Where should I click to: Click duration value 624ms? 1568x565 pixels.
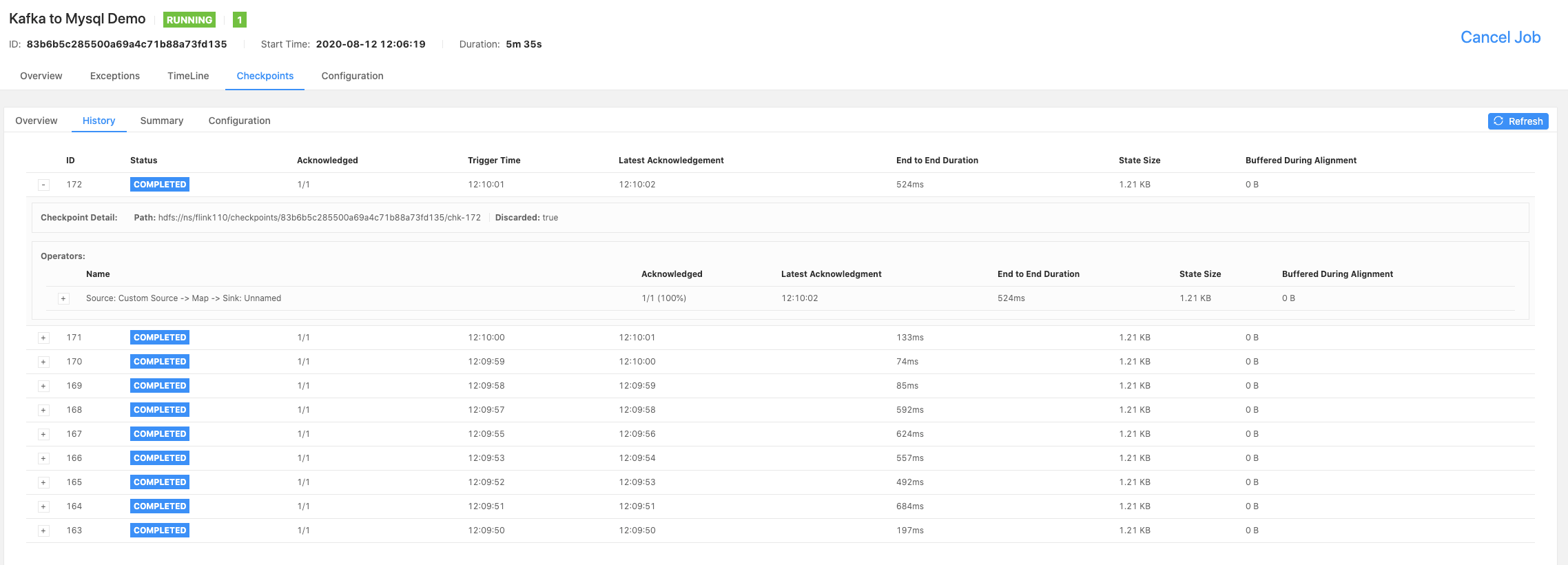(x=910, y=434)
